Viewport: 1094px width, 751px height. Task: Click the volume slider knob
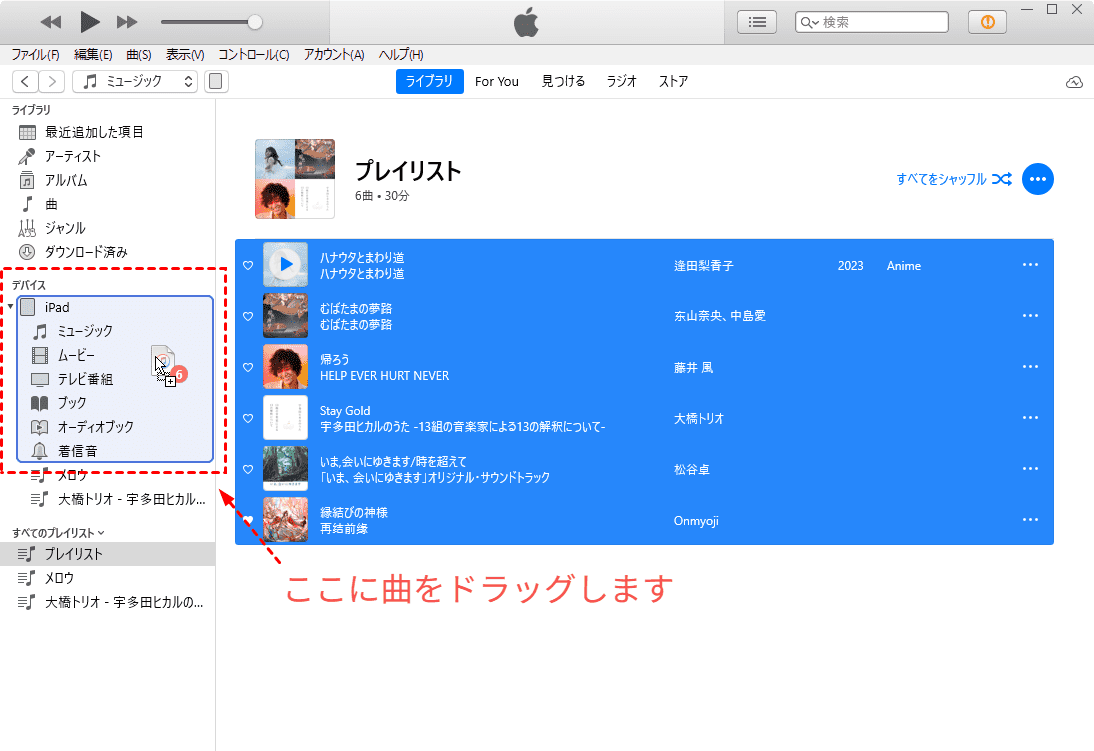(x=255, y=21)
